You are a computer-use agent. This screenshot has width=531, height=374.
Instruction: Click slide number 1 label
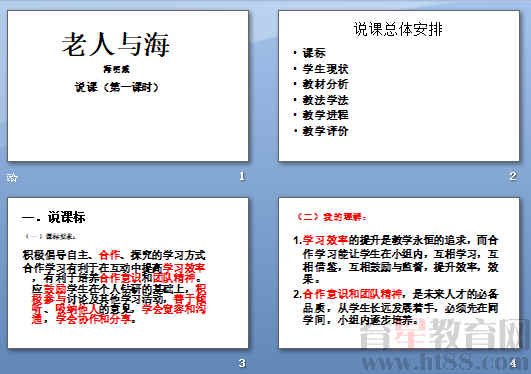coord(242,176)
